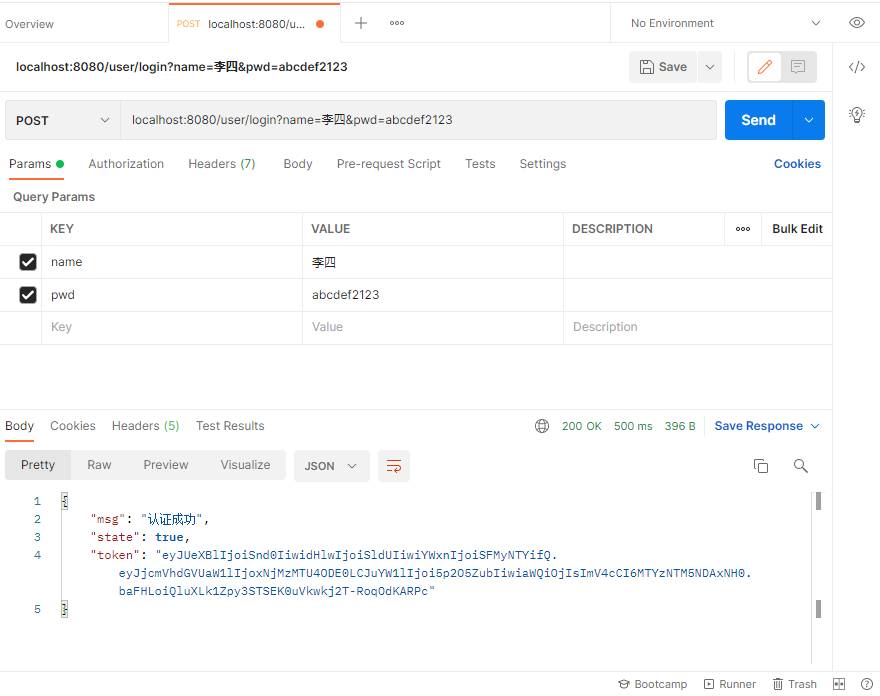Edit the name parameter value 李四
This screenshot has width=880, height=696.
[433, 262]
